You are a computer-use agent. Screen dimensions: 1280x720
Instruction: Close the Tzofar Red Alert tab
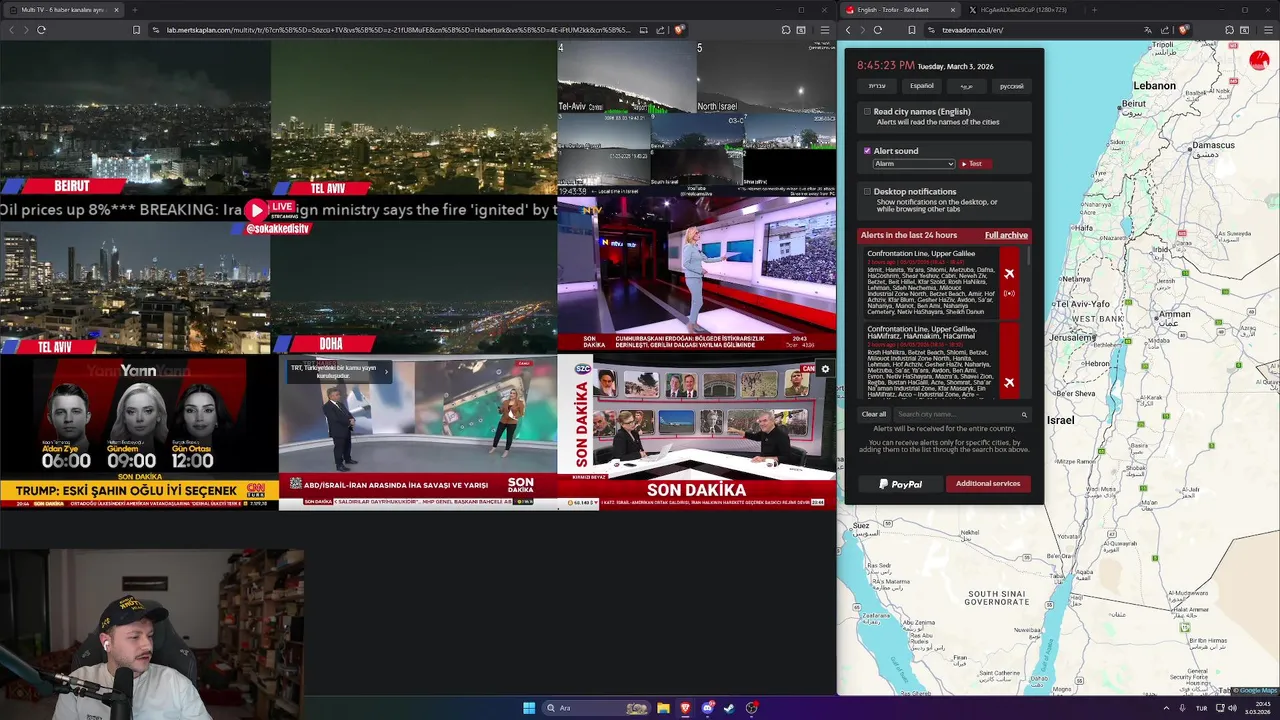point(952,10)
